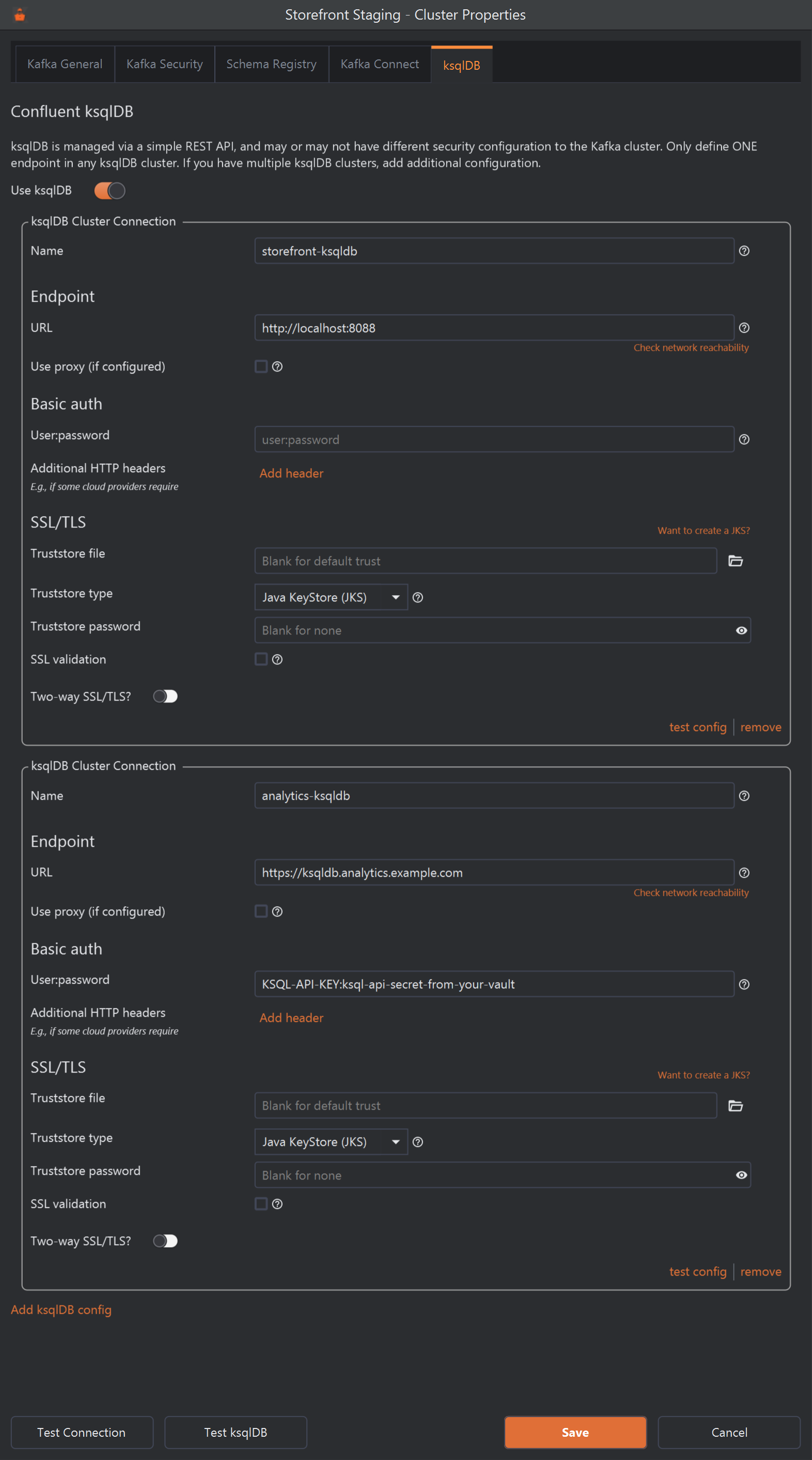
Task: Enable Two-way SSL/TLS for storefront-ksqldb
Action: click(165, 696)
